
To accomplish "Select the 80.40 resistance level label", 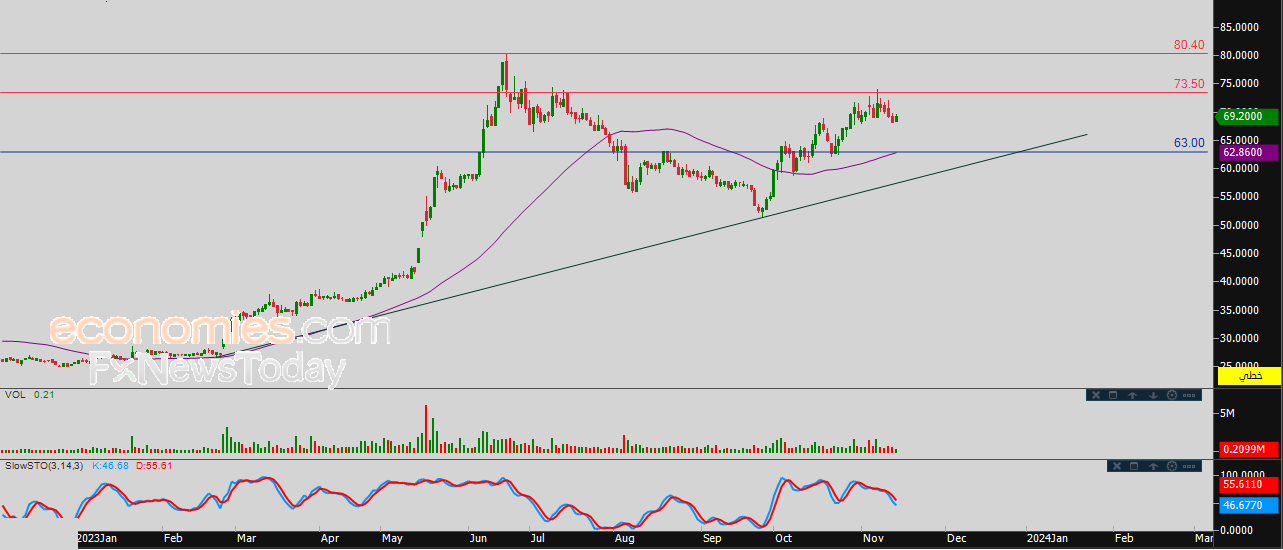I will coord(1189,45).
